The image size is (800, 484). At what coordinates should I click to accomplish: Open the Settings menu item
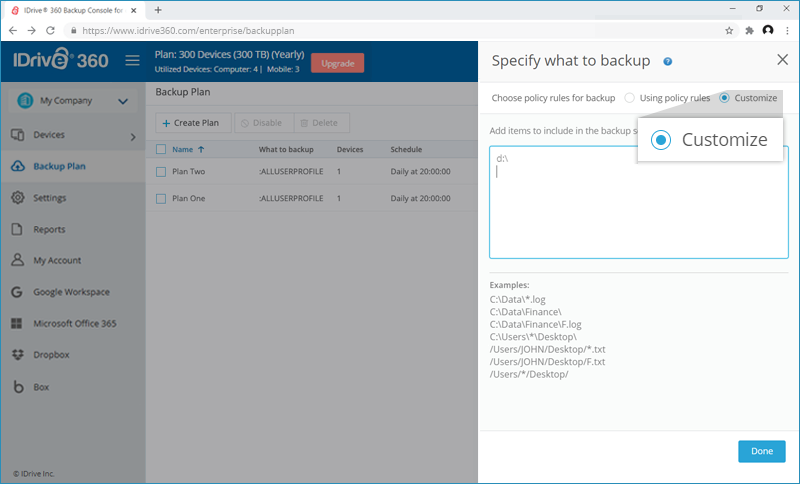click(50, 198)
